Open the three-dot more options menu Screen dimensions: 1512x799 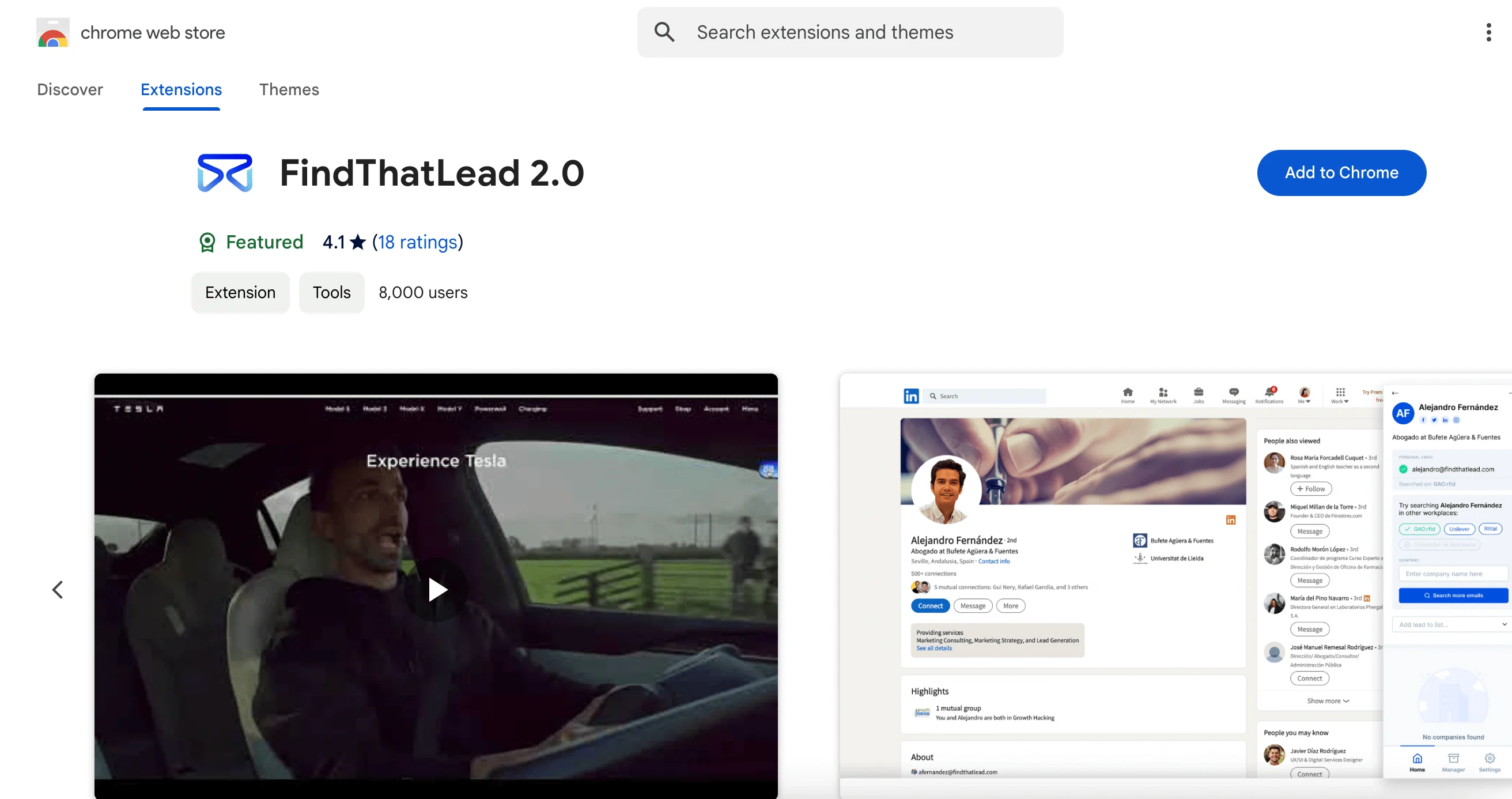click(1488, 32)
